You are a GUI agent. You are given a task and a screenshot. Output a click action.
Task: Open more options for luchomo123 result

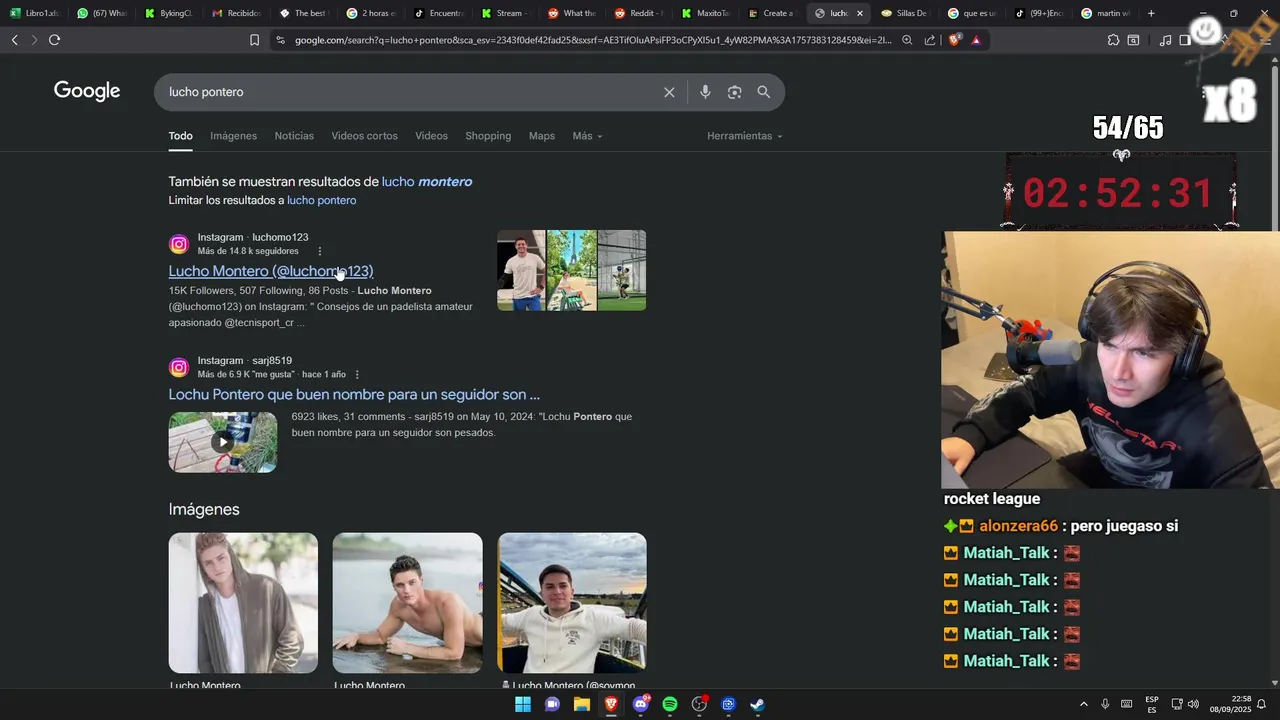(x=320, y=251)
